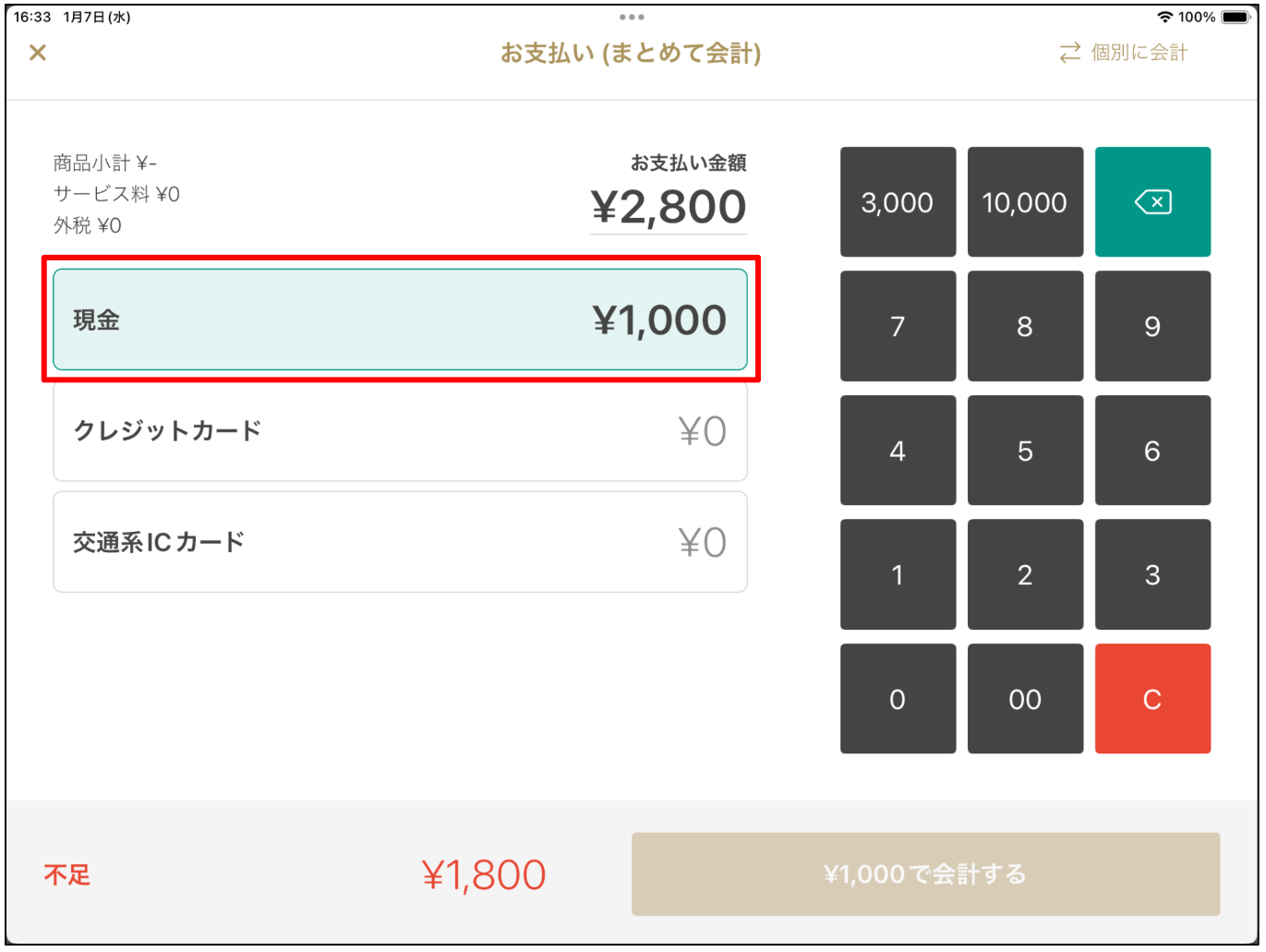1266x952 pixels.
Task: Tap the お支払い (まとめて会計) title
Action: (632, 54)
